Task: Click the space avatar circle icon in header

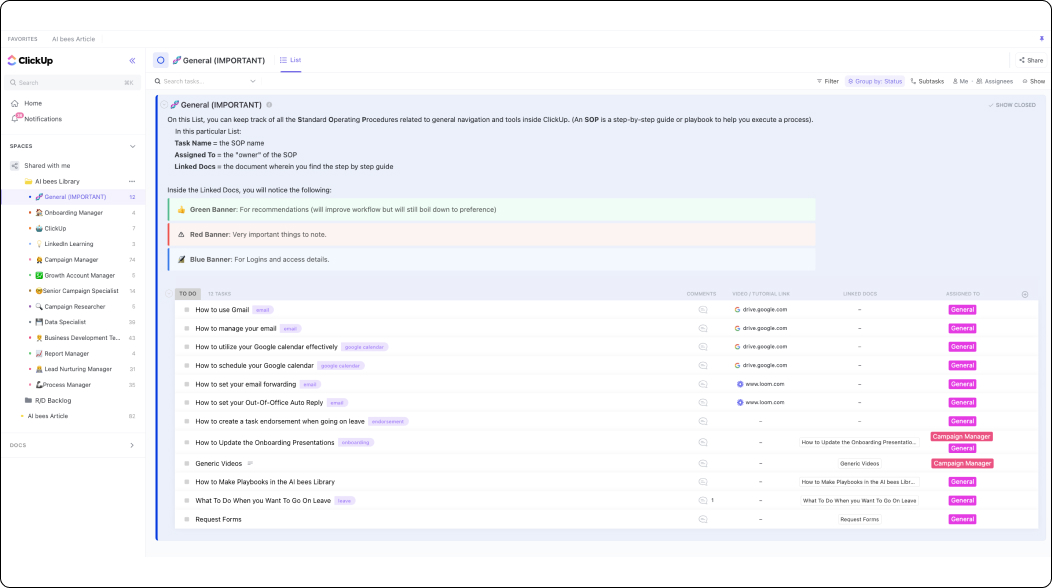Action: (x=160, y=60)
